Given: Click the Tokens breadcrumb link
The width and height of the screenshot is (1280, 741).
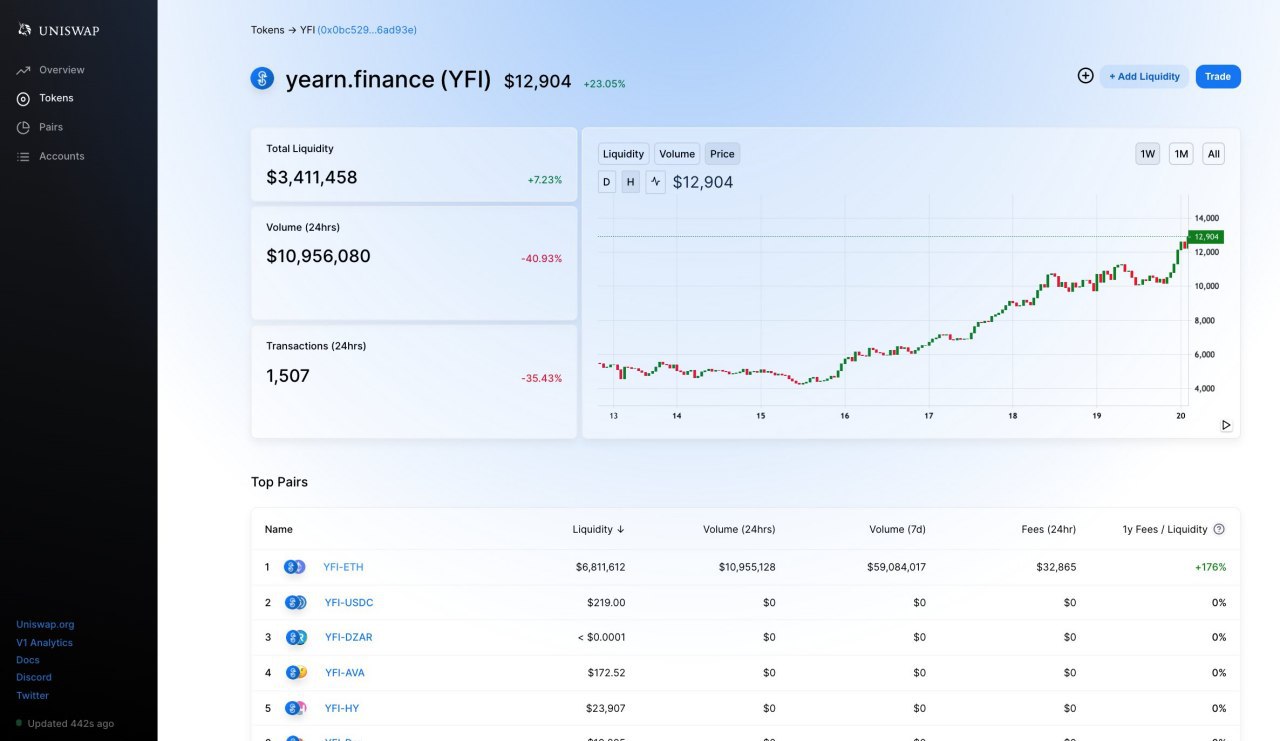Looking at the screenshot, I should [x=267, y=30].
